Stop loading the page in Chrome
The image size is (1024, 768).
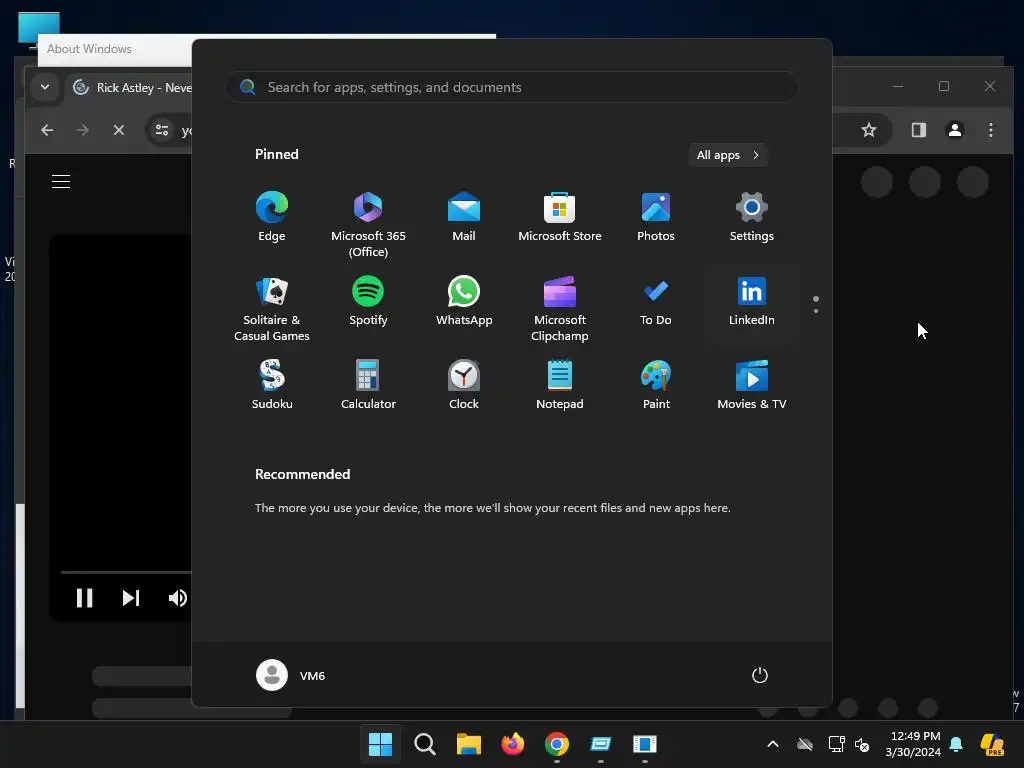click(119, 130)
